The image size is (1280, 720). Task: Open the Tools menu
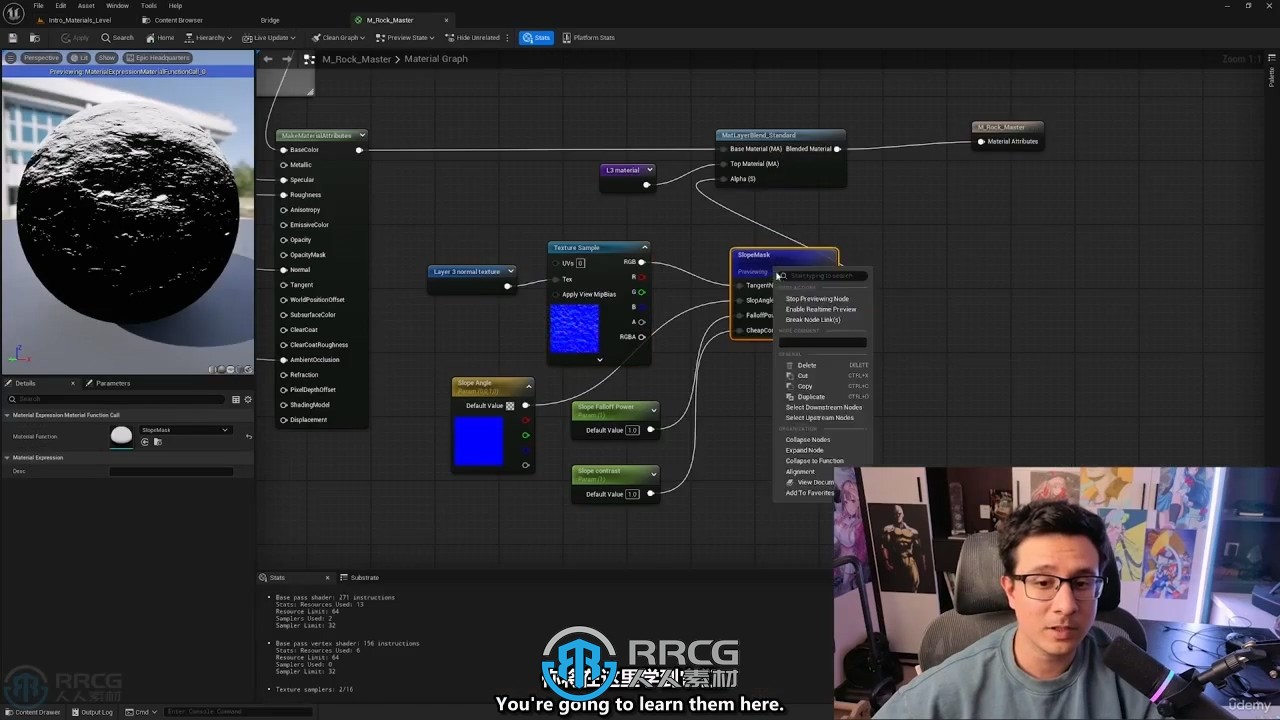coord(149,6)
